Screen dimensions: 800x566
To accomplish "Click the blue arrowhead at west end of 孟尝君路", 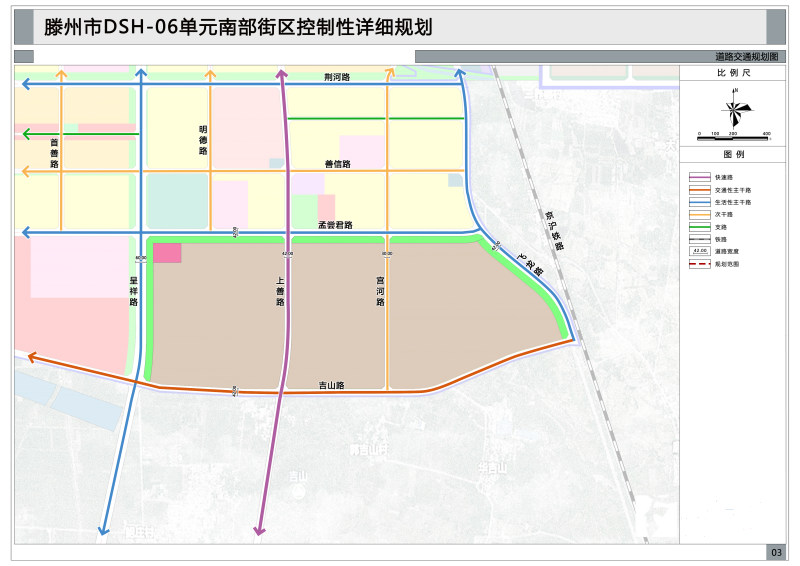I will [x=26, y=233].
